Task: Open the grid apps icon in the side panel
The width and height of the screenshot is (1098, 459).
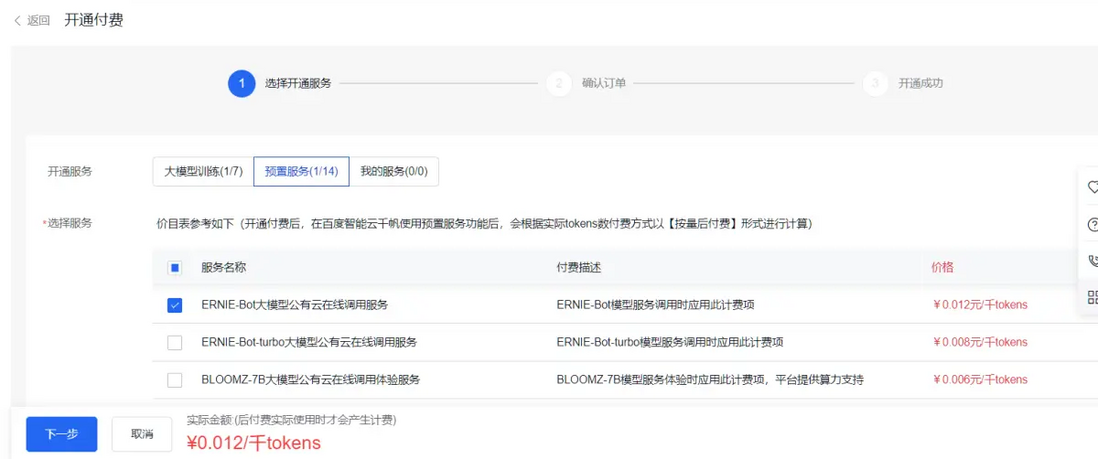Action: tap(1092, 296)
